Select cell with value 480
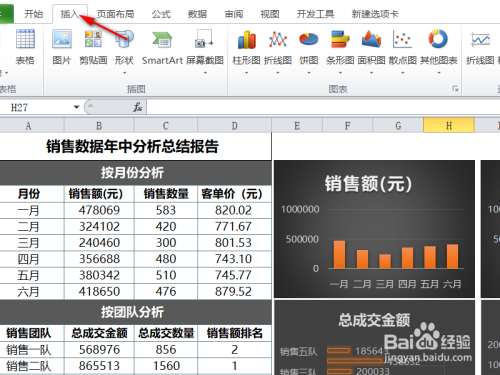The width and height of the screenshot is (500, 375). [166, 259]
